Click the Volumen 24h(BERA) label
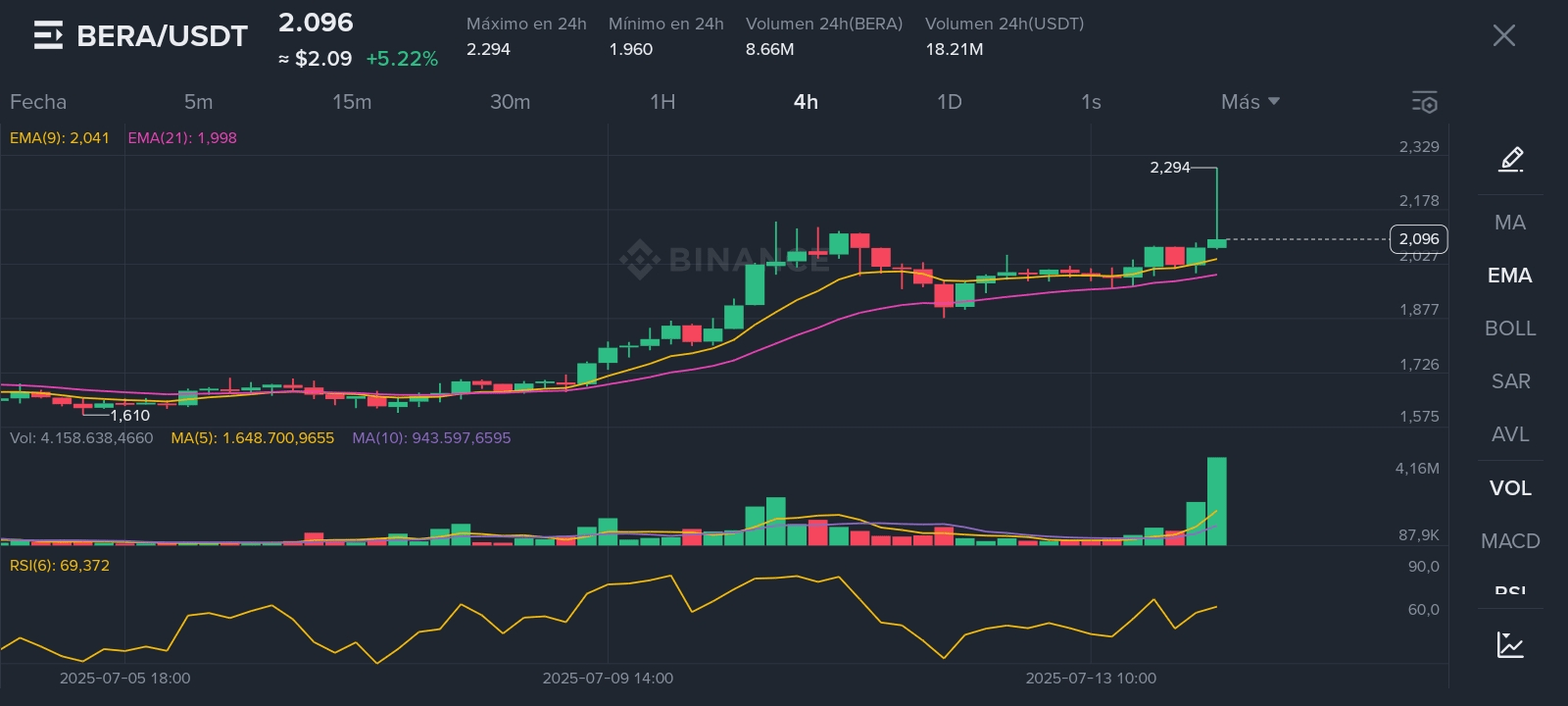Screen dimensions: 1568x706 (824, 24)
